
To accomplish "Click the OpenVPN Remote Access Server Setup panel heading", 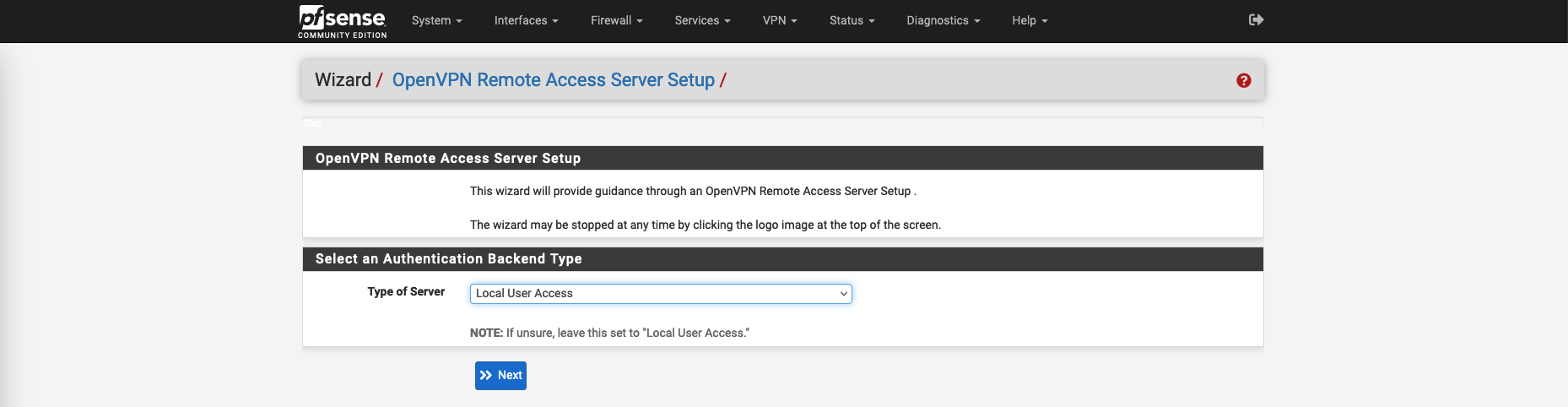I will (447, 159).
